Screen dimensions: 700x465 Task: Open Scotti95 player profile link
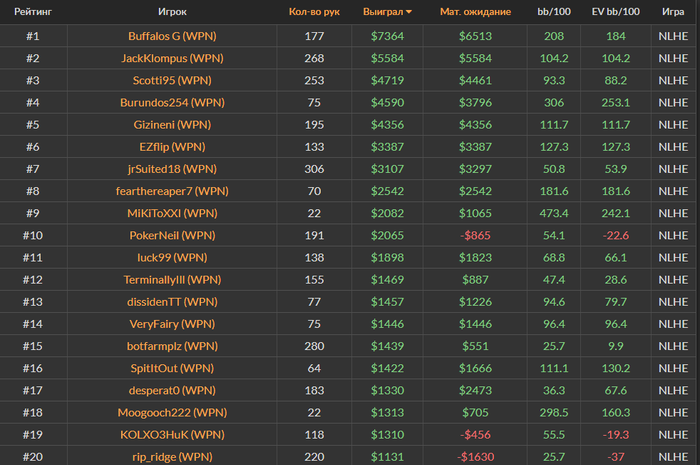pyautogui.click(x=172, y=80)
